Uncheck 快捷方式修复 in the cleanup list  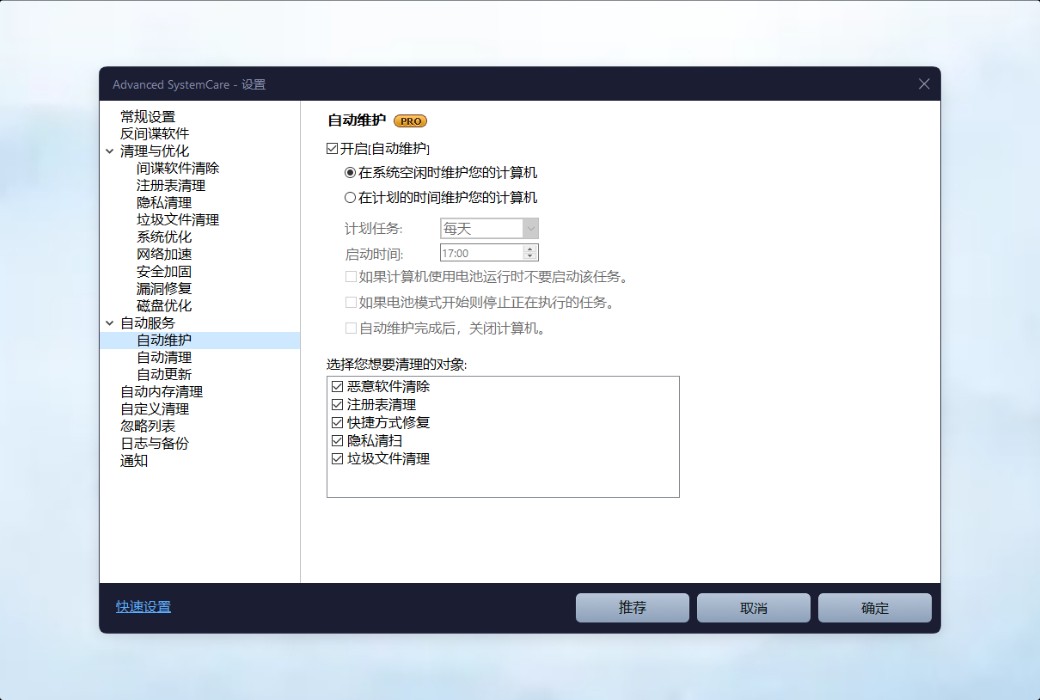coord(337,423)
